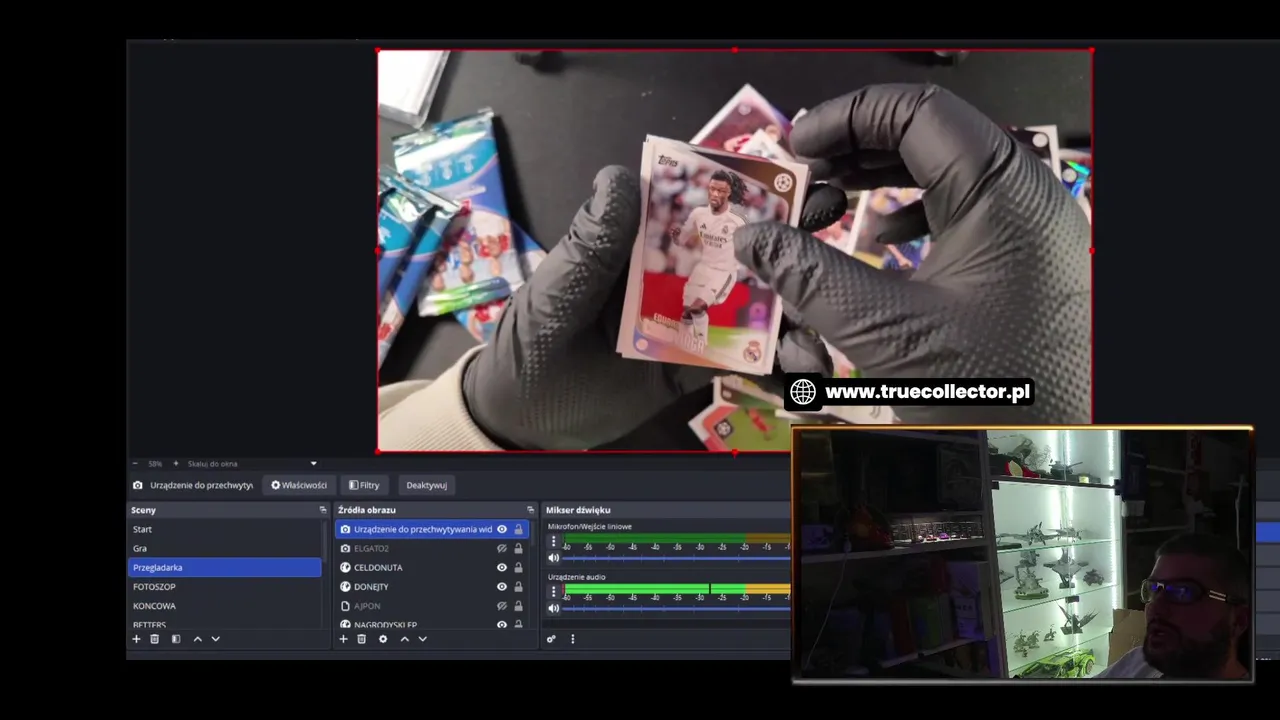Open audio mixer menu dots in the mixer toolbar
Viewport: 1280px width, 720px height.
coord(572,639)
